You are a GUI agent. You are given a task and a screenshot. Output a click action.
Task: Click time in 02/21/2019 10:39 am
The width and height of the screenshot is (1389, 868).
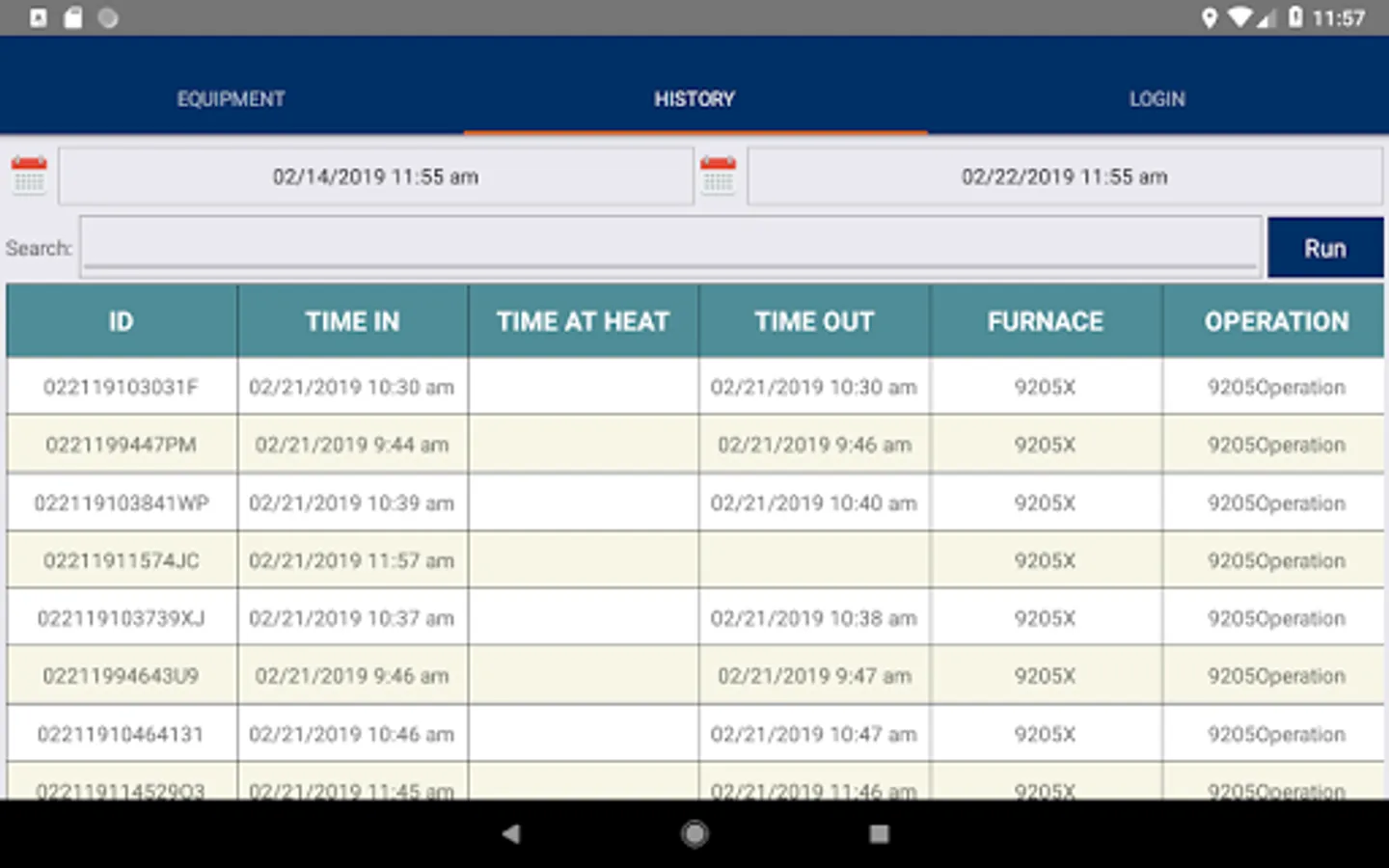[x=352, y=502]
